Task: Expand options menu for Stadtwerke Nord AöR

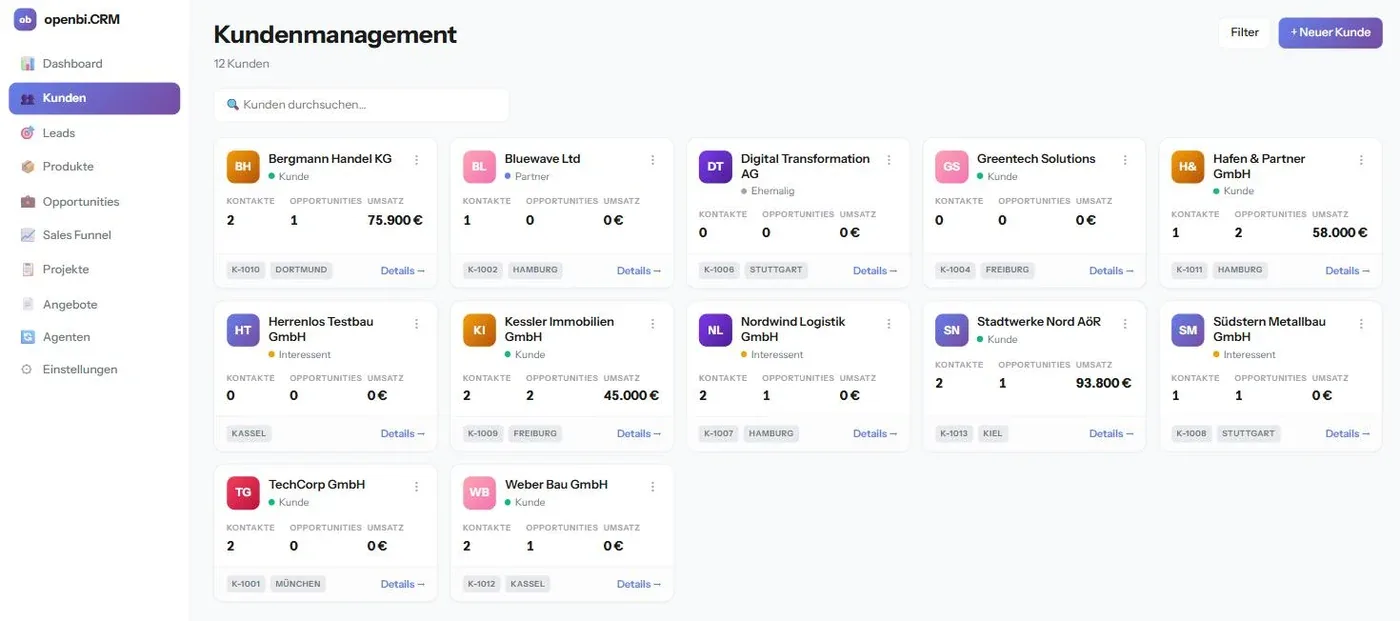Action: click(x=1125, y=324)
